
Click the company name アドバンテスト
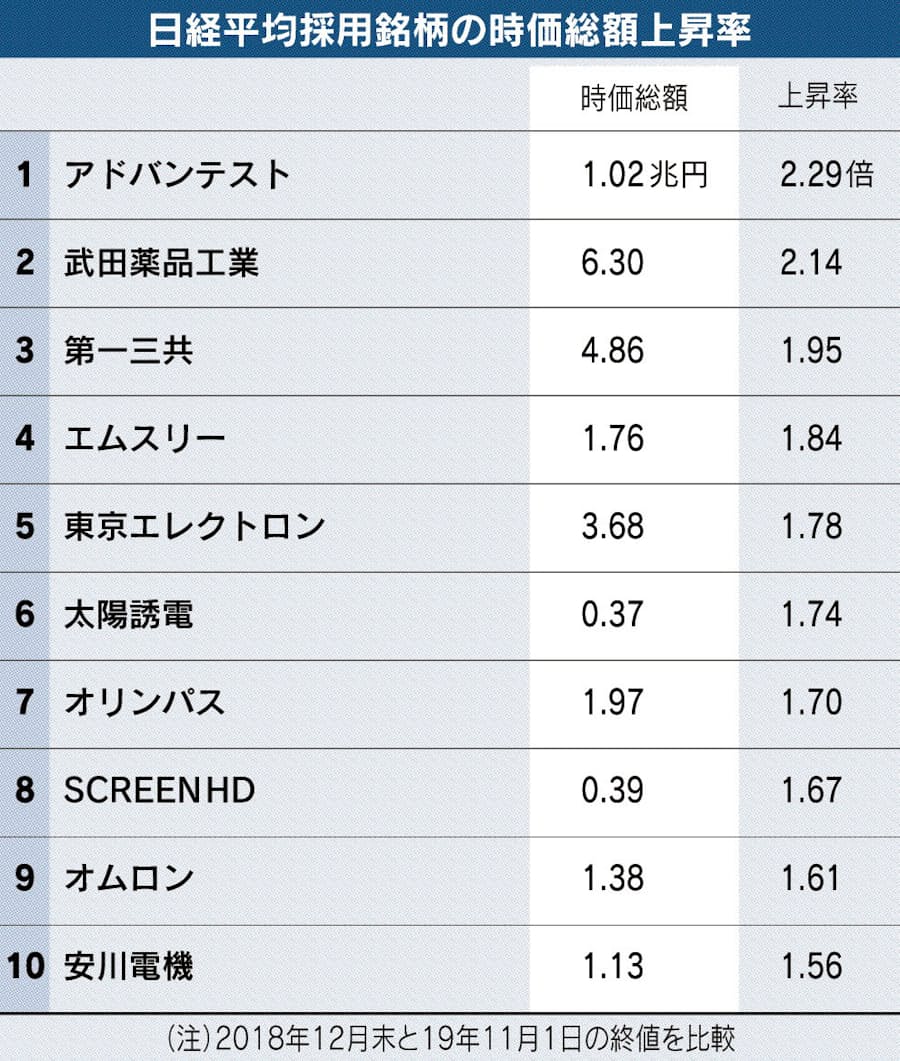tap(177, 175)
